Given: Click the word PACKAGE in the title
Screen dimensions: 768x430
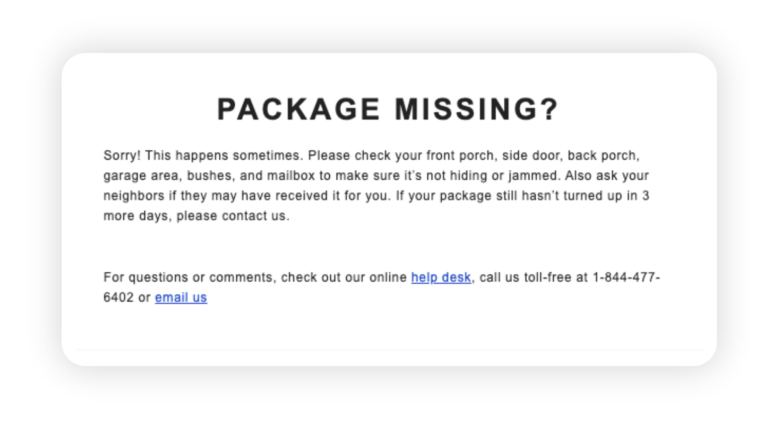Looking at the screenshot, I should 299,109.
